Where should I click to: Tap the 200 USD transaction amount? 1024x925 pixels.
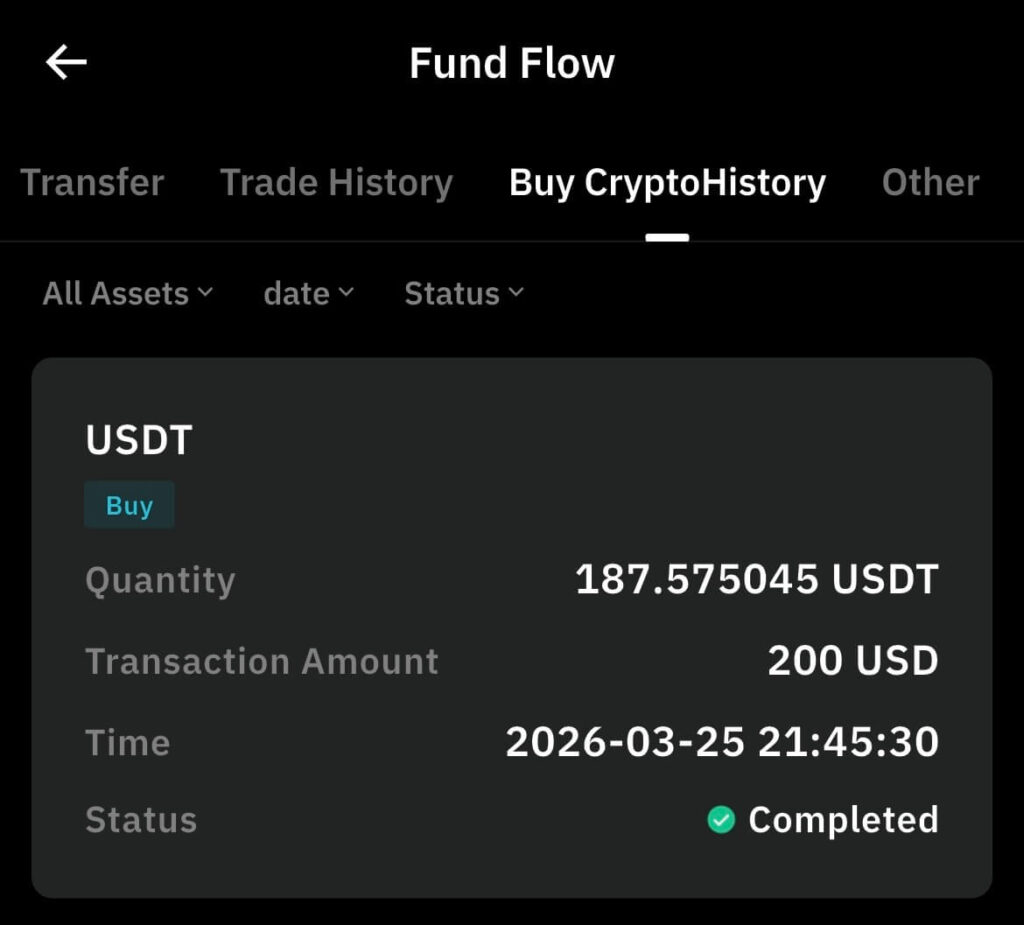click(852, 661)
